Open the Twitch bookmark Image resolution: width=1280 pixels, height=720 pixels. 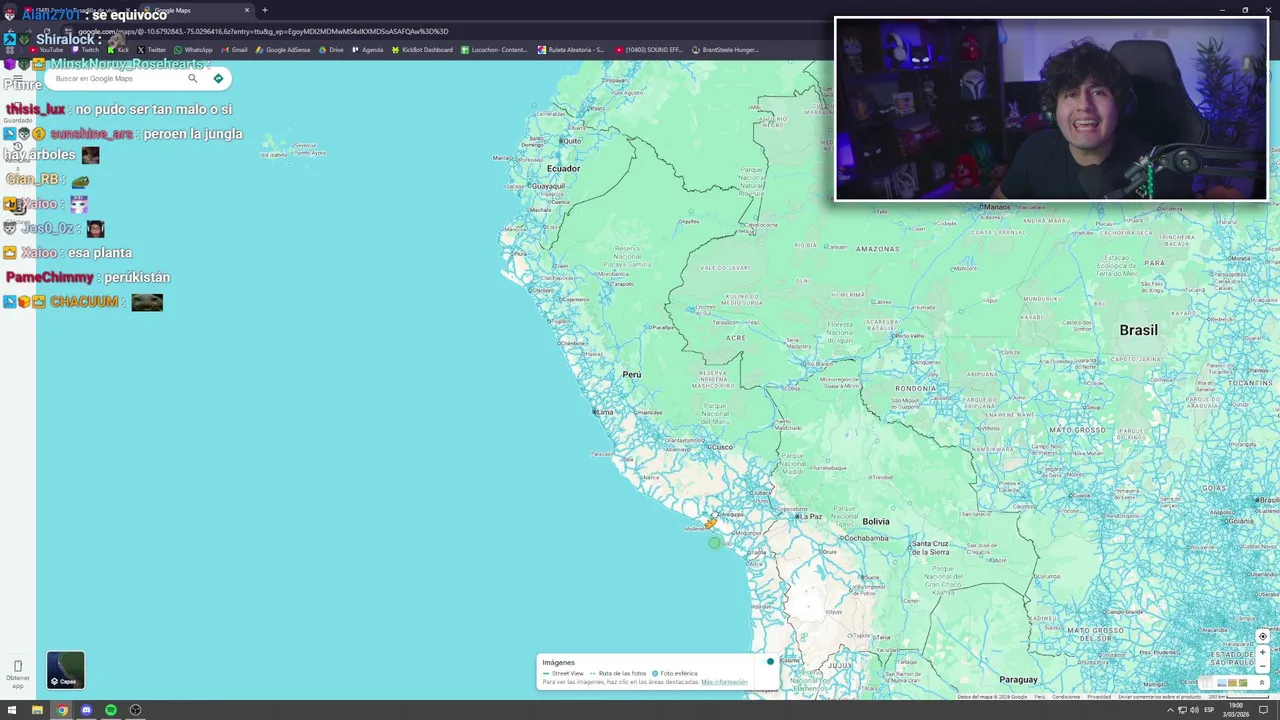85,49
